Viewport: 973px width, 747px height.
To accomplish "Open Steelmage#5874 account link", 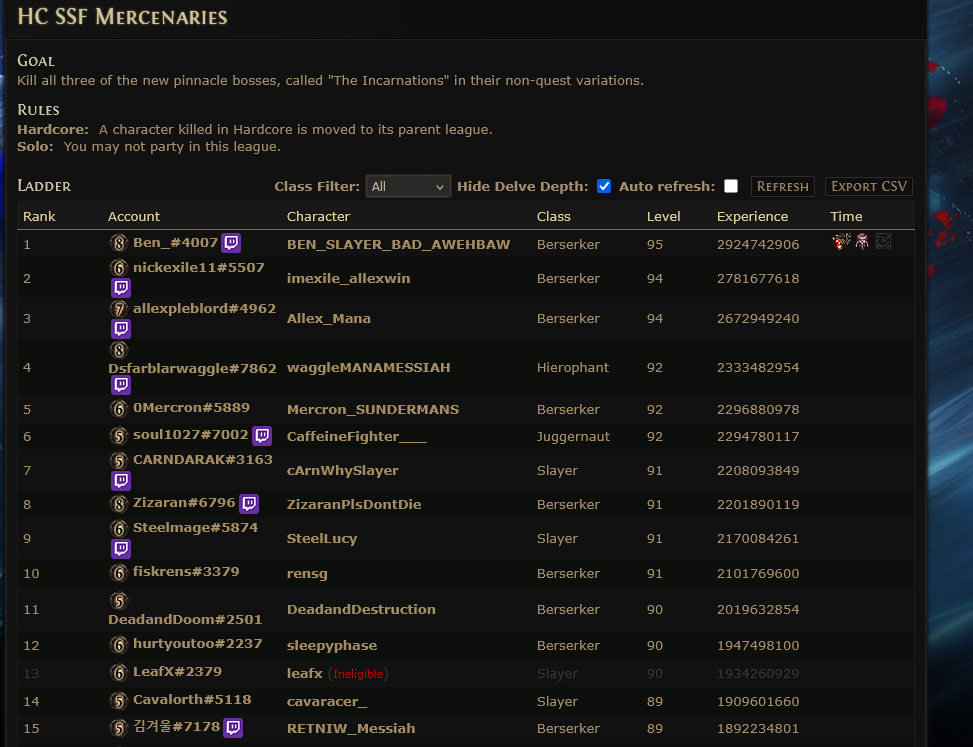I will point(195,527).
